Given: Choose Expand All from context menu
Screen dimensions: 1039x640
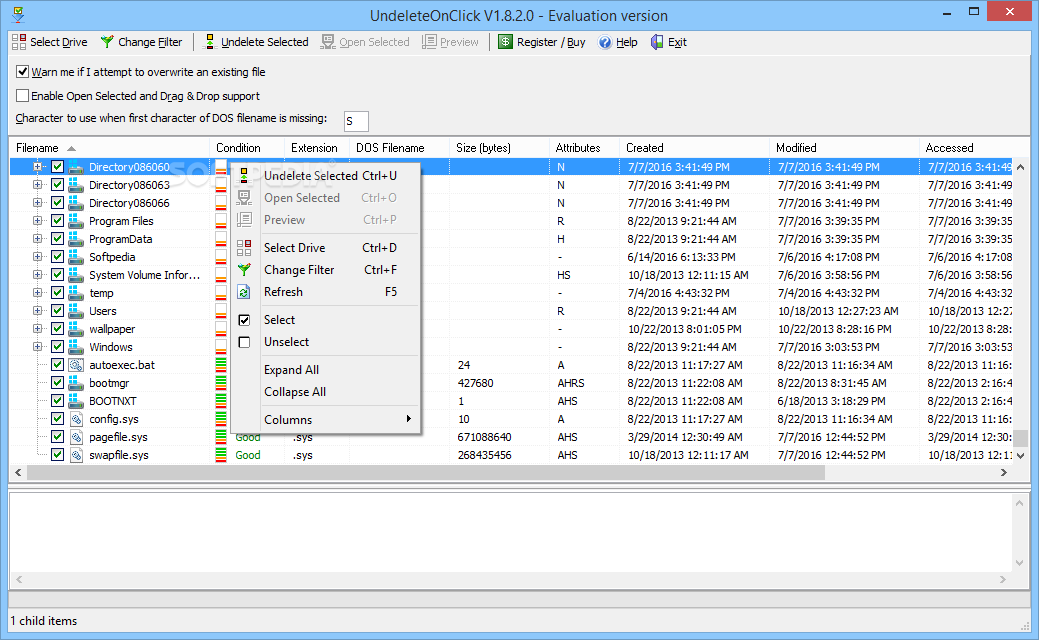Looking at the screenshot, I should pyautogui.click(x=325, y=370).
